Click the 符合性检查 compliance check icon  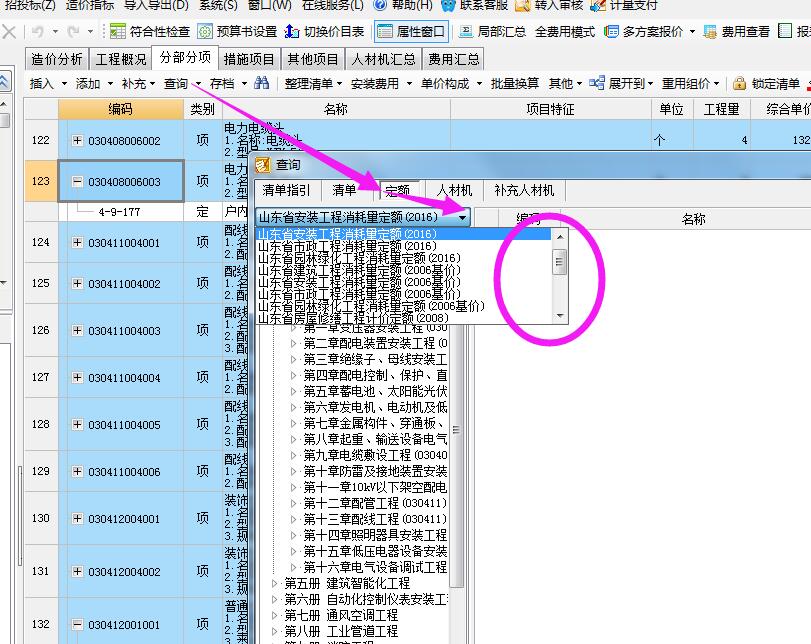coord(117,32)
